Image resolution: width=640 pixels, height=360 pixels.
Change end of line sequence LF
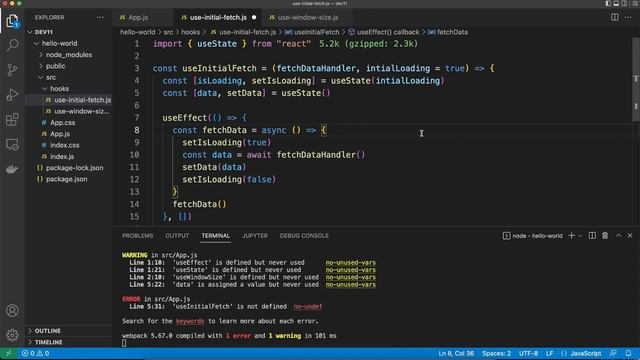(x=549, y=353)
